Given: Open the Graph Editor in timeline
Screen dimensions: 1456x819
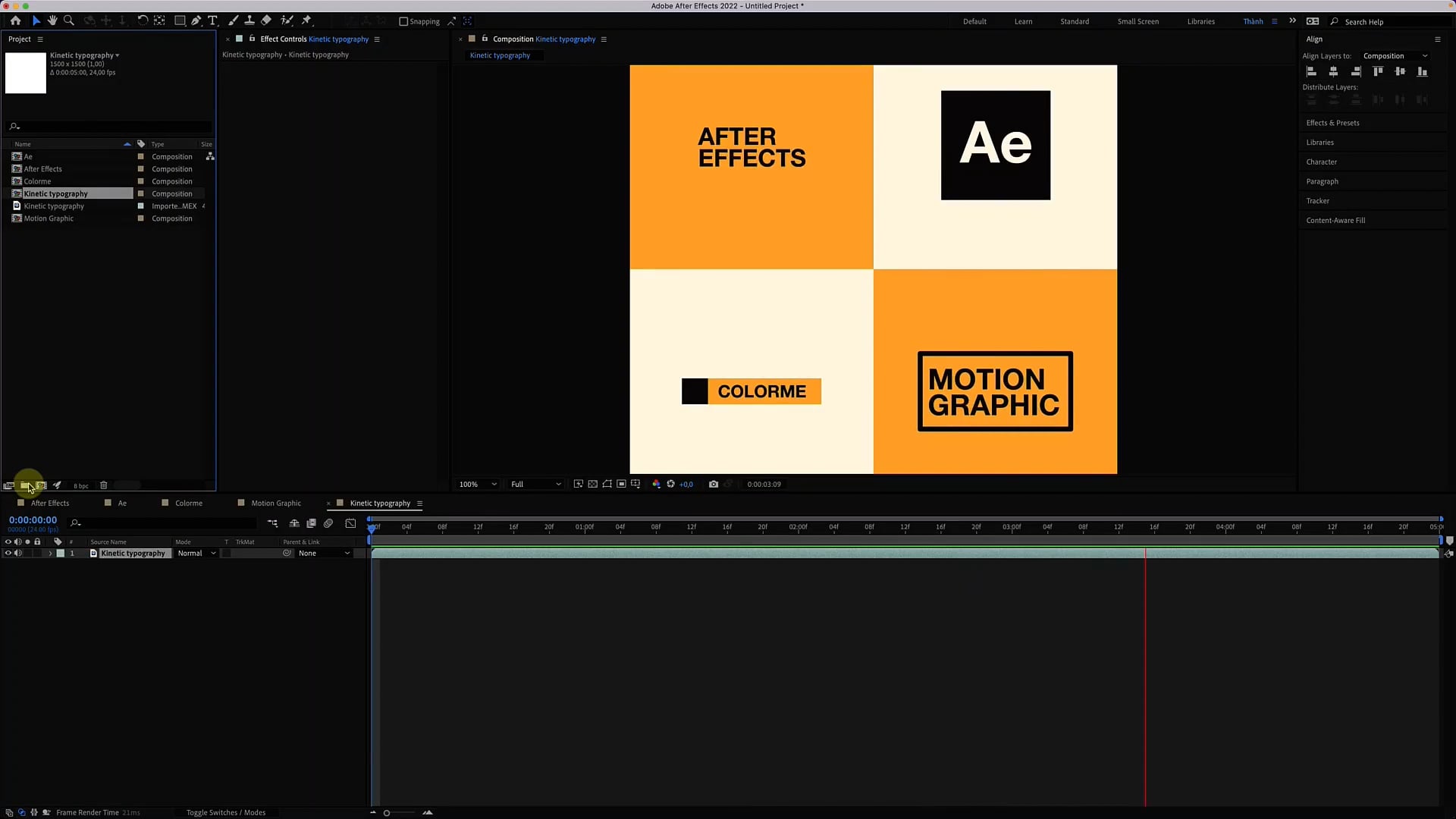Looking at the screenshot, I should click(350, 523).
